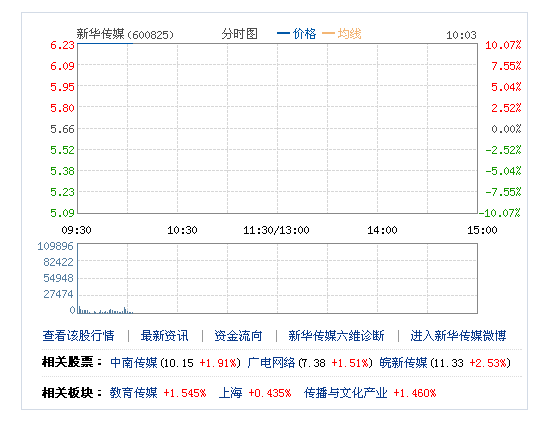Viewport: 547px width, 426px height.
Task: Visit the 进入新华传媒微博 link
Action: point(458,336)
